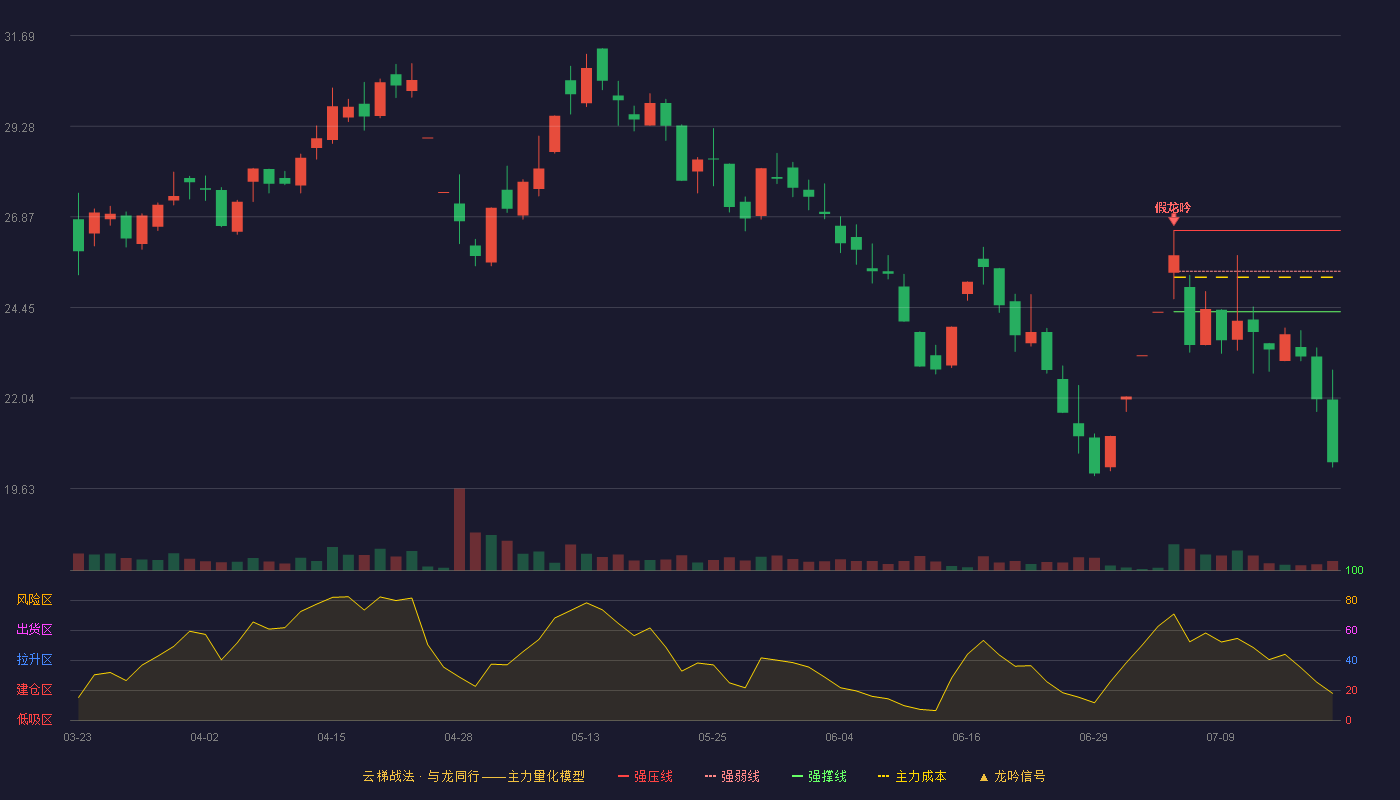Click the 31.69 price axis label
This screenshot has width=1400, height=800.
(19, 37)
